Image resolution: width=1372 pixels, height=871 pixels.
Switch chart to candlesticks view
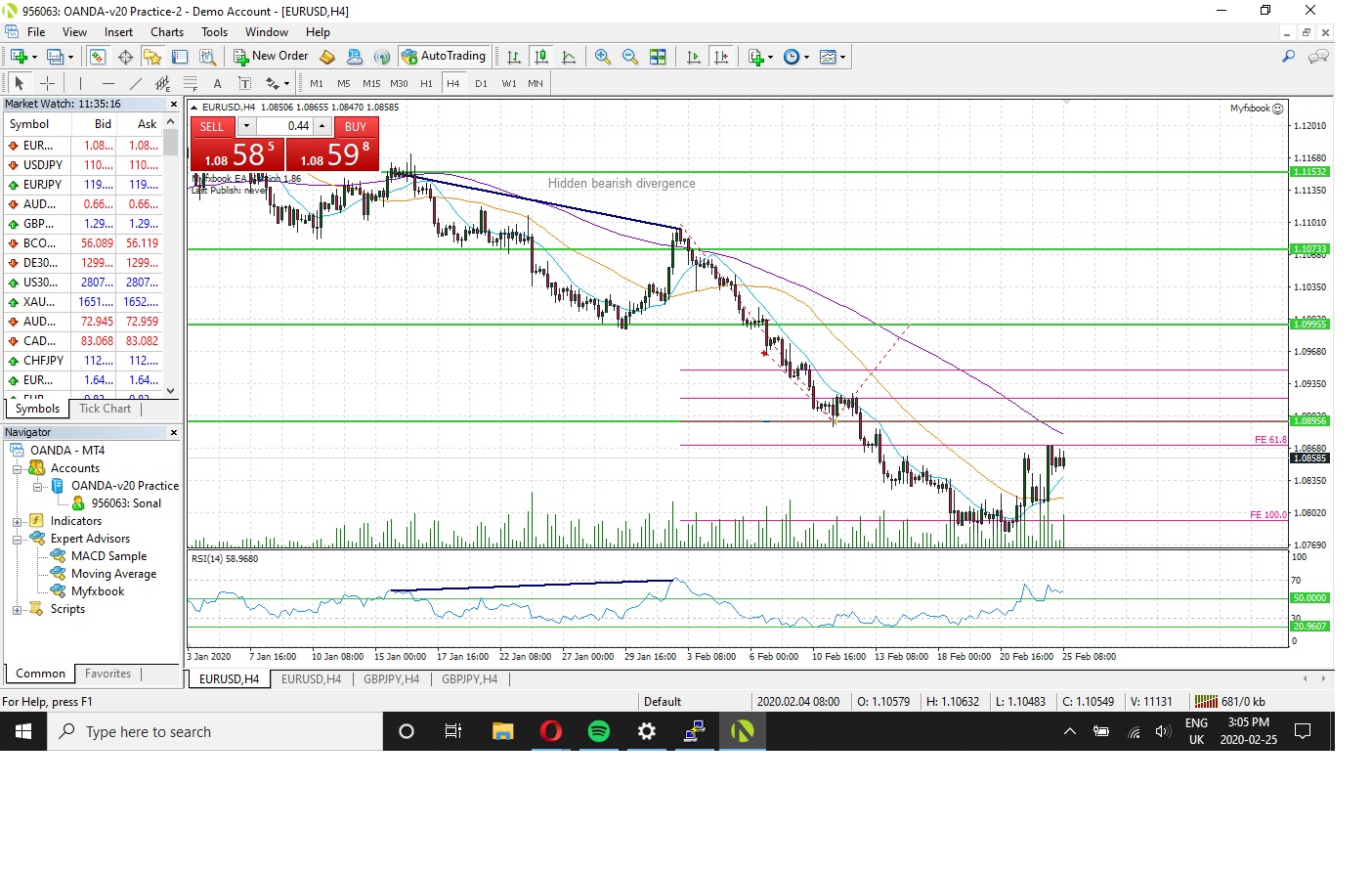click(541, 57)
